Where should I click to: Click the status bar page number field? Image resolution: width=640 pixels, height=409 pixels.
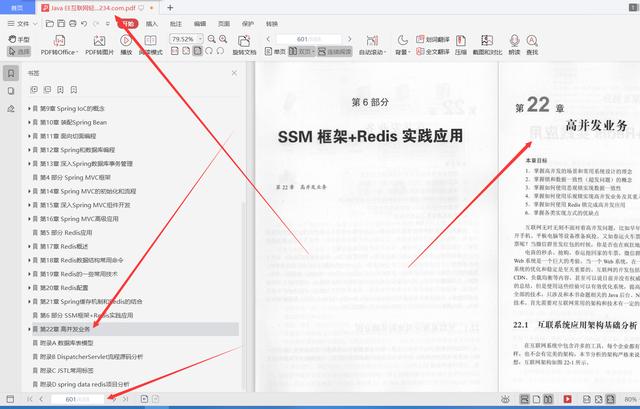(78, 399)
